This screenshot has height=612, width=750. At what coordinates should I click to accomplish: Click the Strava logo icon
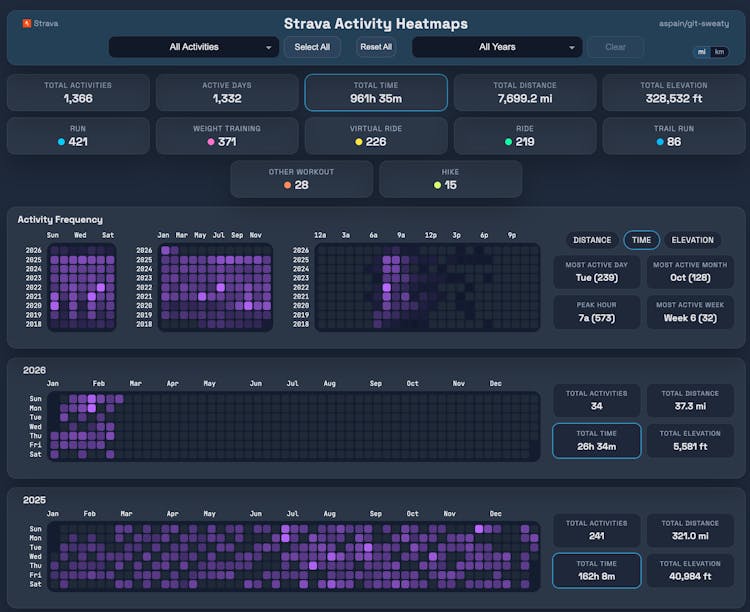pyautogui.click(x=26, y=23)
